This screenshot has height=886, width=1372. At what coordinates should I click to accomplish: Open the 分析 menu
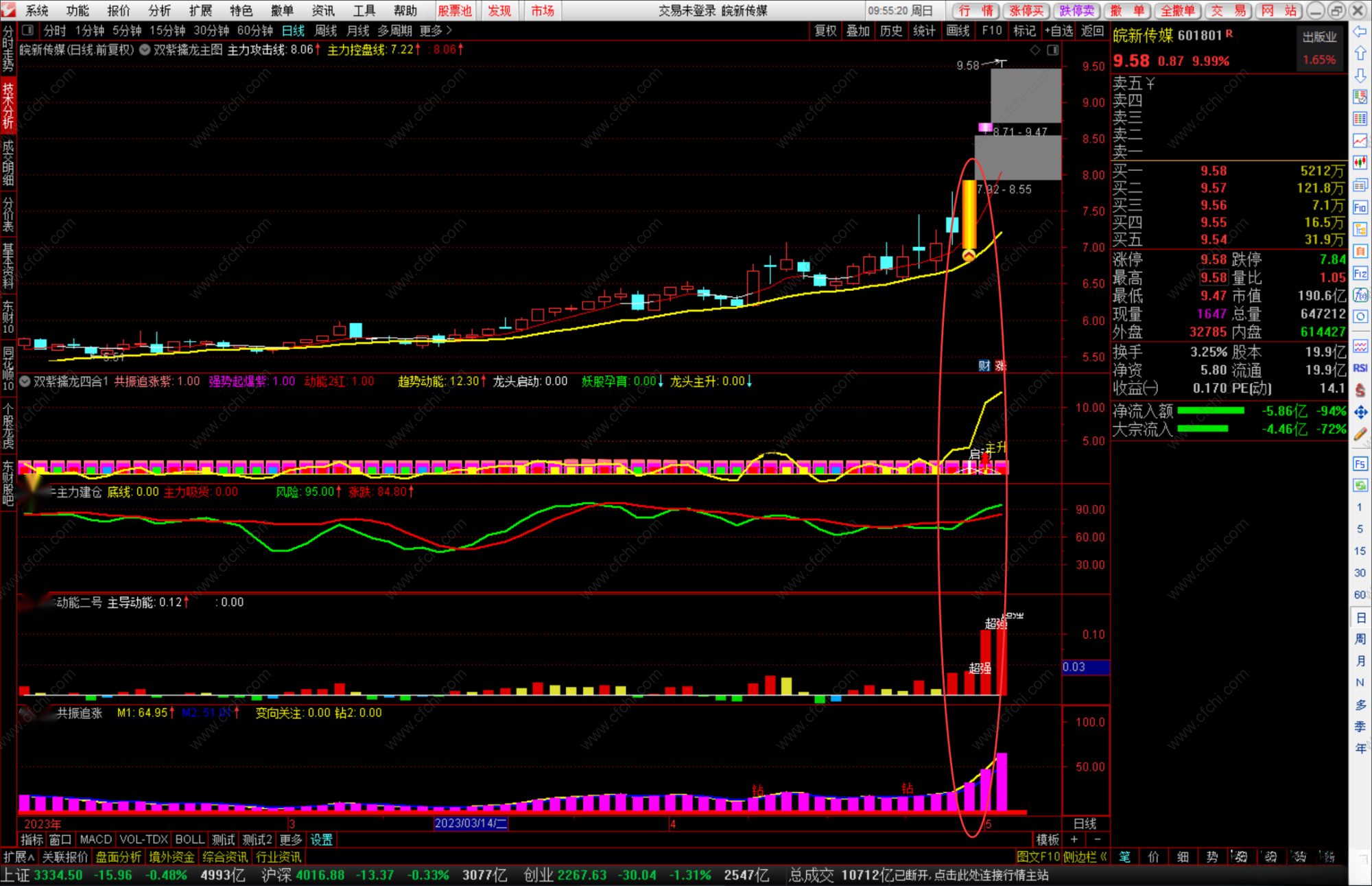pyautogui.click(x=159, y=10)
